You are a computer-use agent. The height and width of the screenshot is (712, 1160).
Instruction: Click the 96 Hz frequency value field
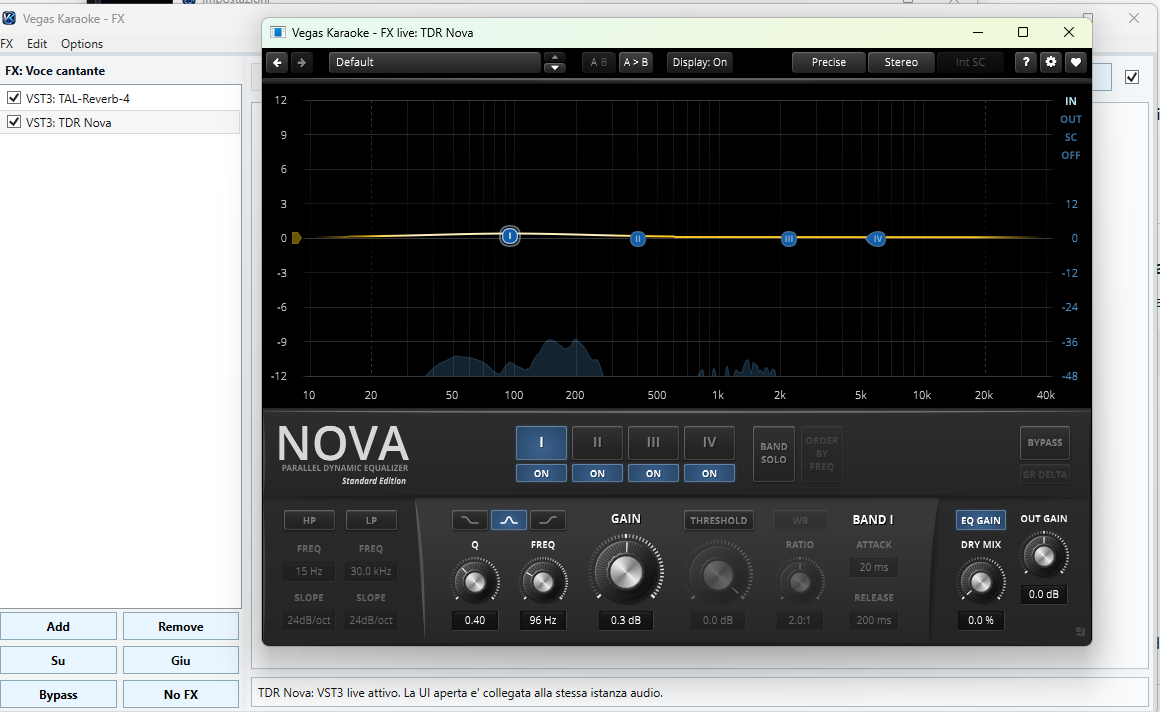point(543,620)
